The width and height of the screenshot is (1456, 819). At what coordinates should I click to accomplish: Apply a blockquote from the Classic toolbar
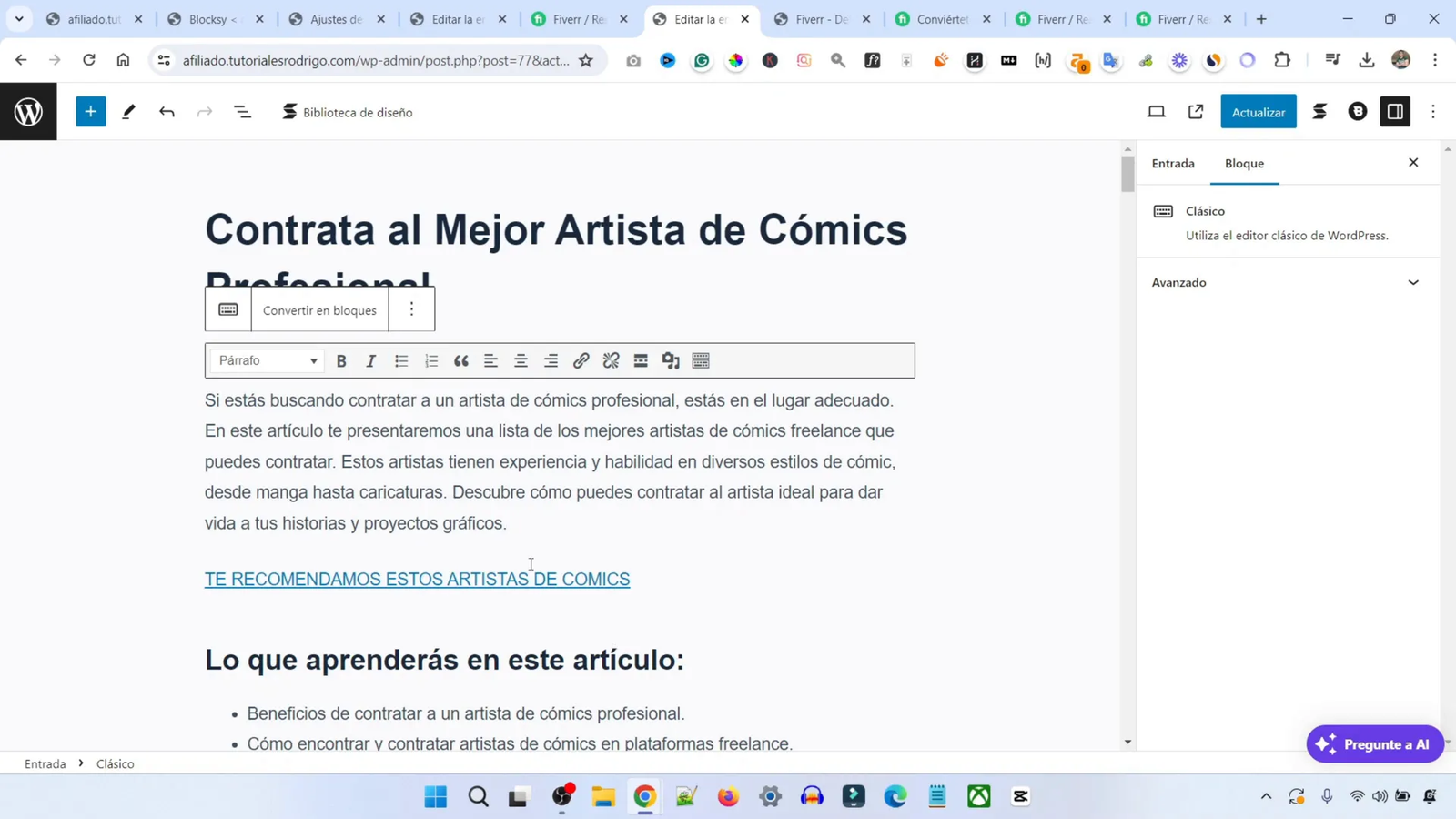(x=461, y=361)
